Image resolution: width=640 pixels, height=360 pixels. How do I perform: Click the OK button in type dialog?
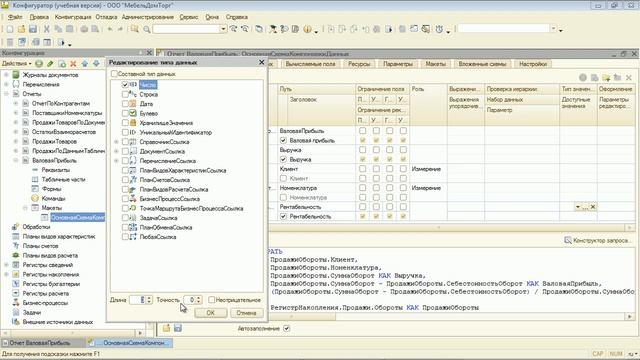(x=211, y=313)
